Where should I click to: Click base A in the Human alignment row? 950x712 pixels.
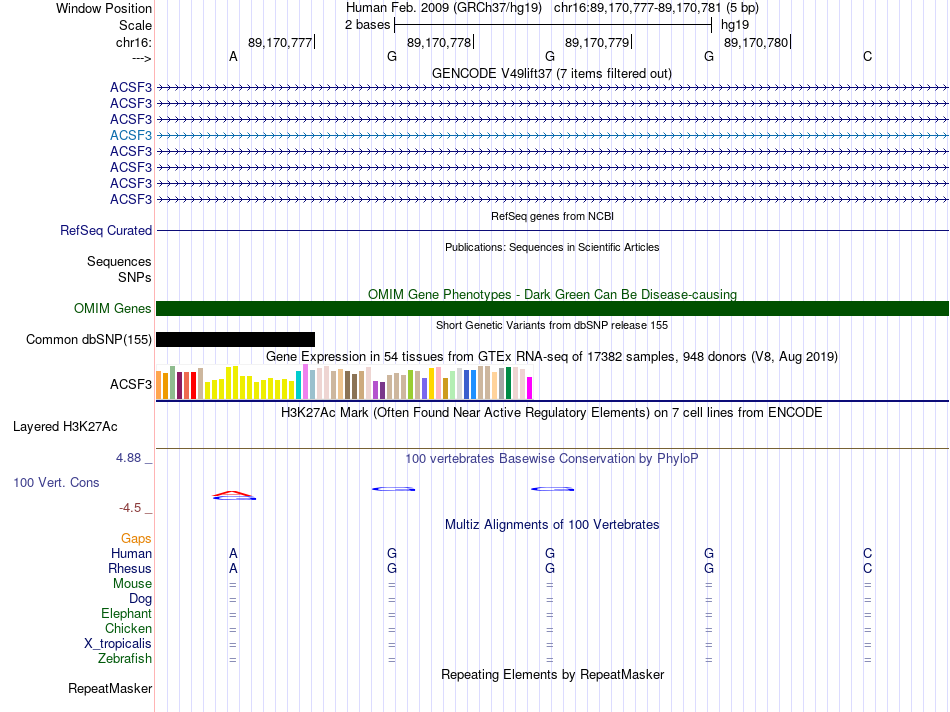click(x=233, y=553)
